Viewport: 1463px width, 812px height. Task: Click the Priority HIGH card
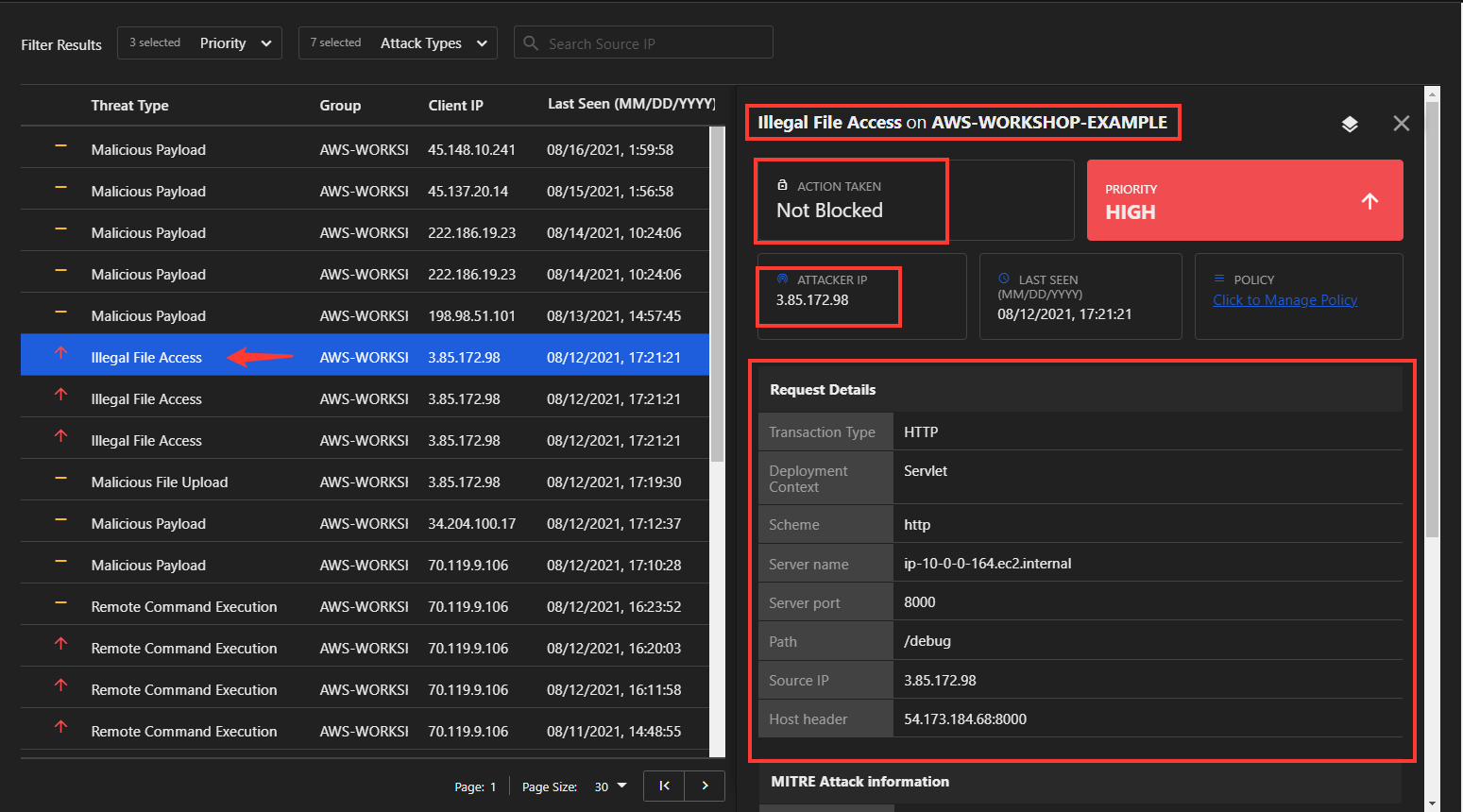tap(1245, 200)
